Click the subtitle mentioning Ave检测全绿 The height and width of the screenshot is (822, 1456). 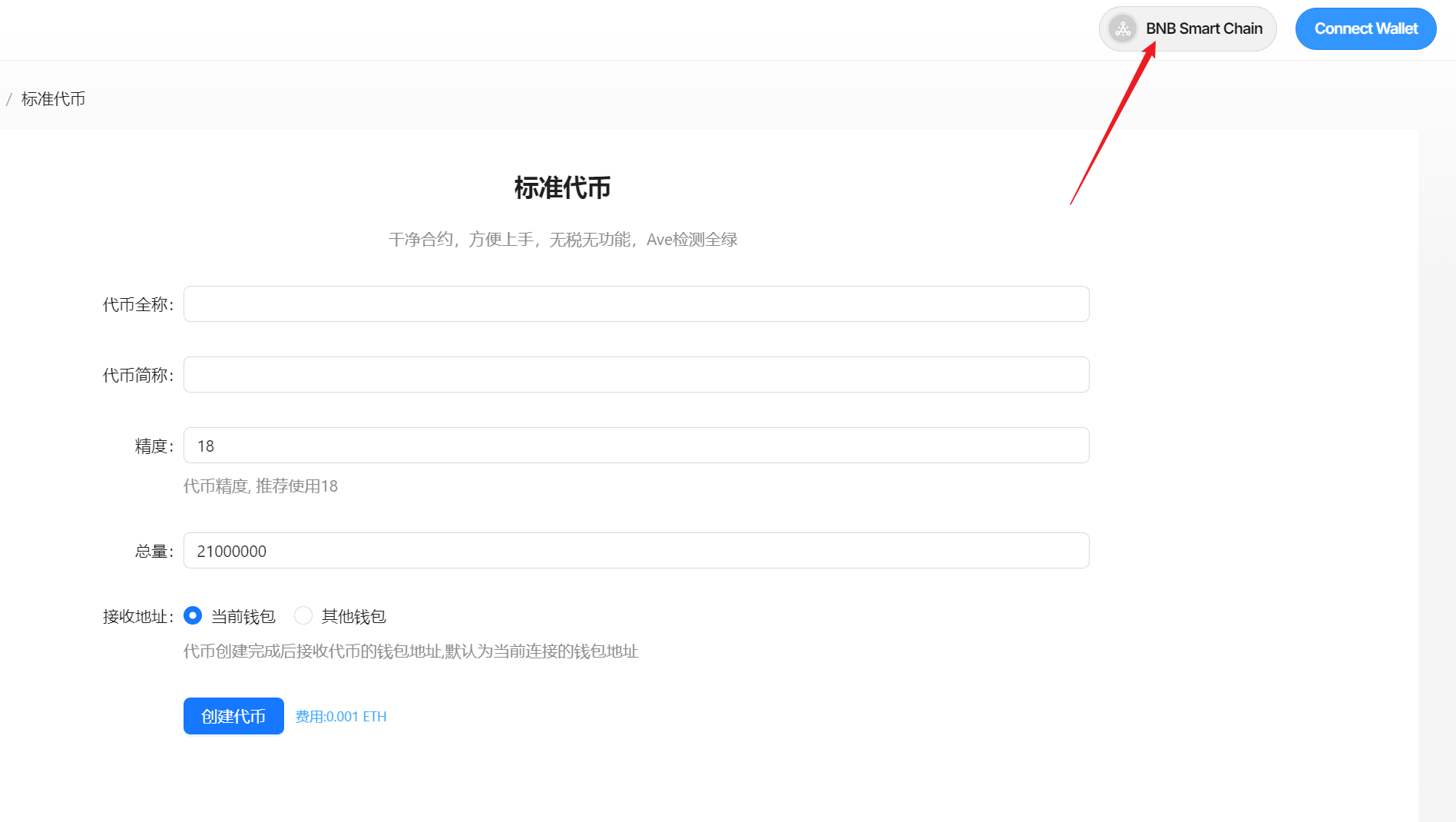point(562,240)
